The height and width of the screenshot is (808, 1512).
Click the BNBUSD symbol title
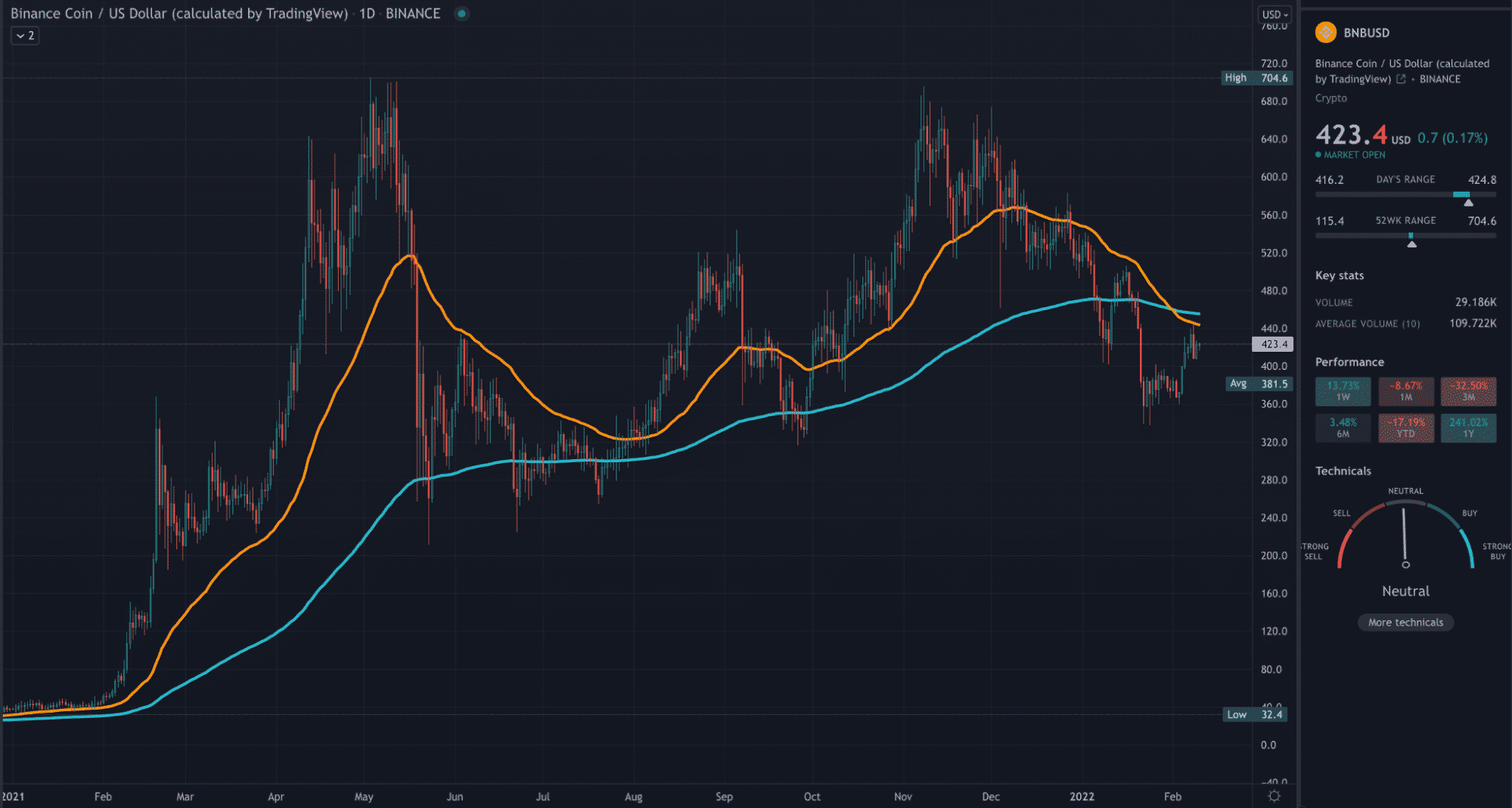click(1366, 33)
